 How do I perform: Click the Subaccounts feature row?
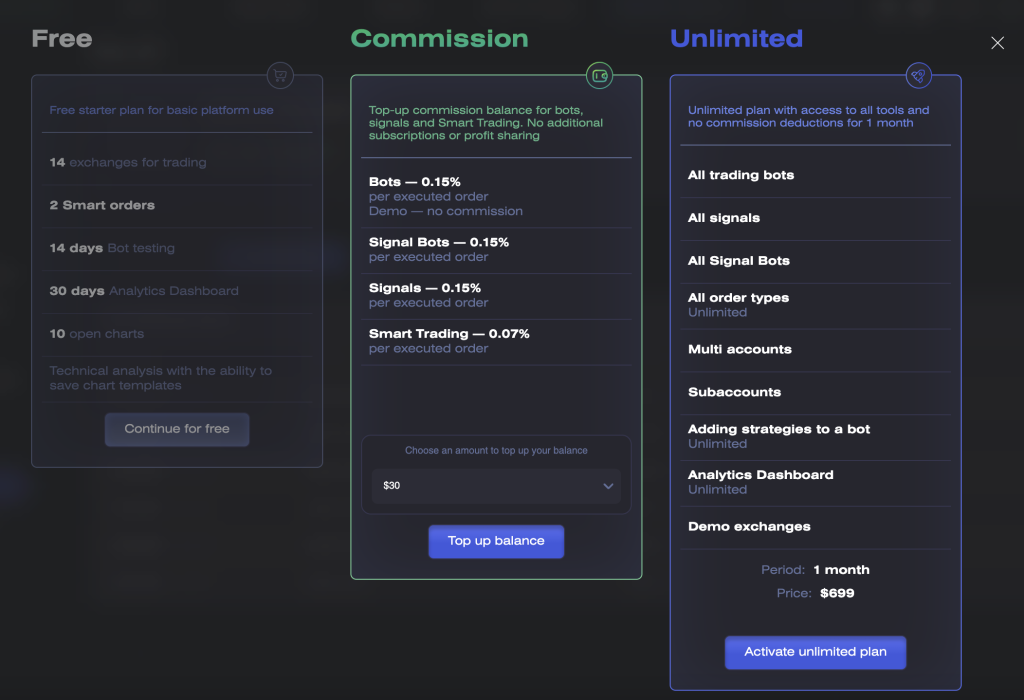[x=816, y=392]
